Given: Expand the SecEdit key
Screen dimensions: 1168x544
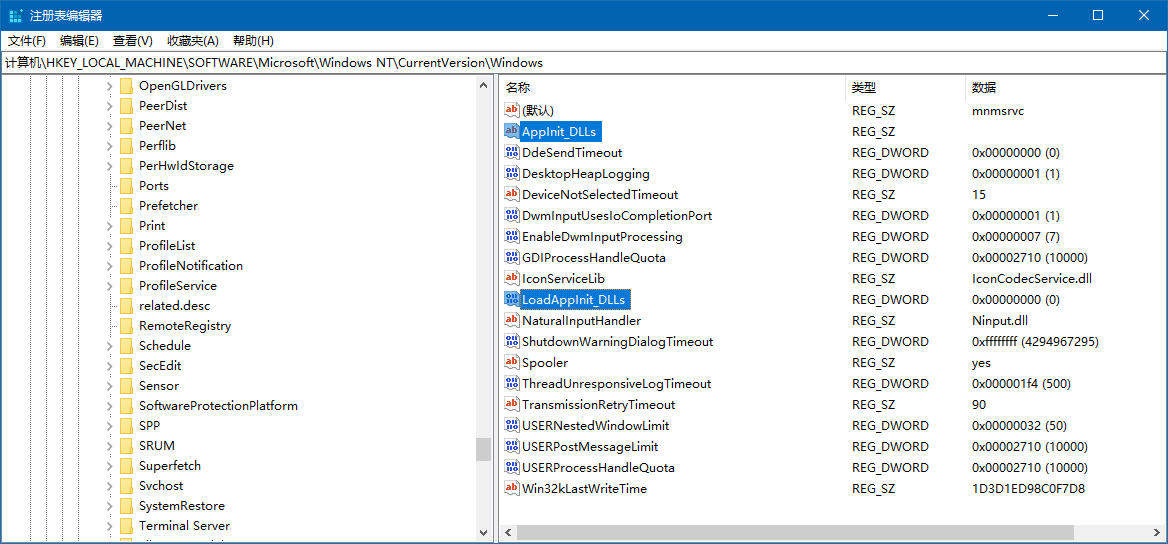Looking at the screenshot, I should [110, 366].
